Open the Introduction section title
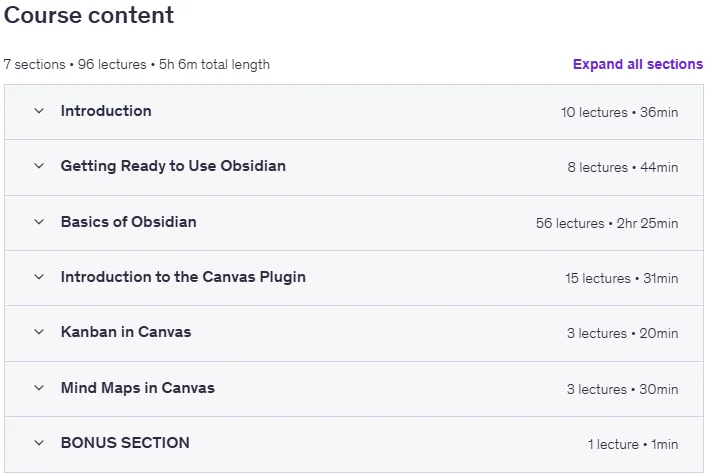 (x=106, y=111)
